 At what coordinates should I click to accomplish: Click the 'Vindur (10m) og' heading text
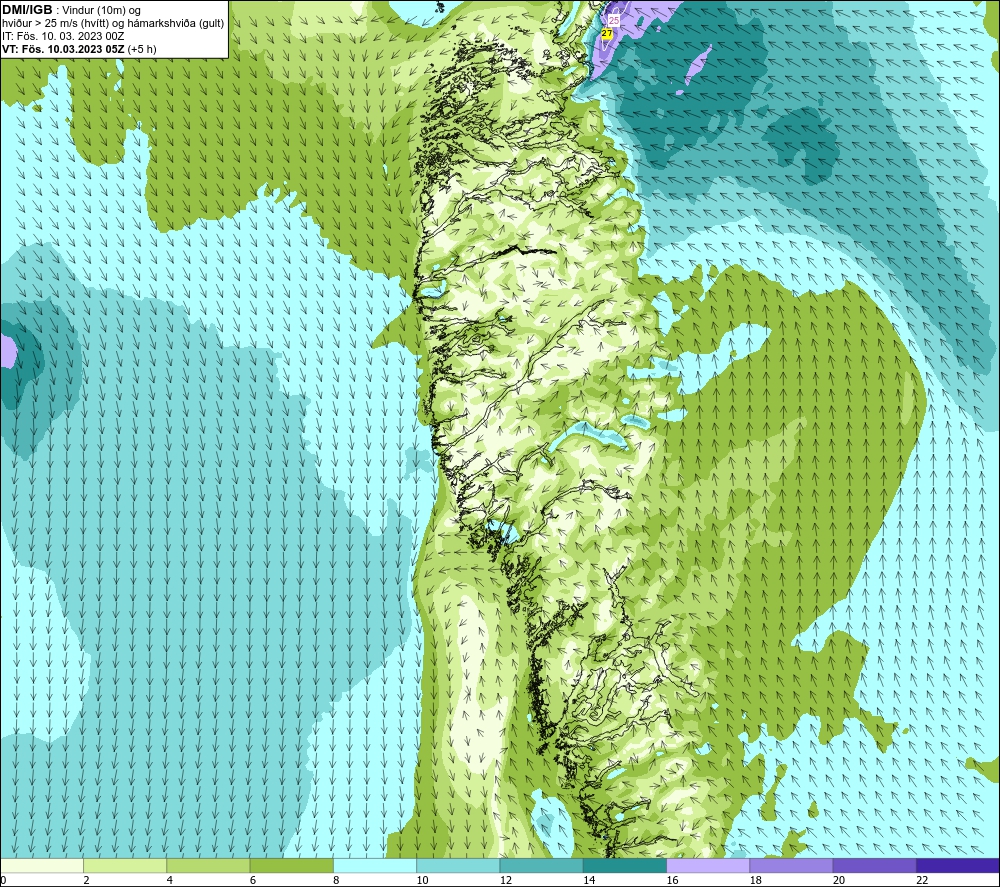point(102,10)
